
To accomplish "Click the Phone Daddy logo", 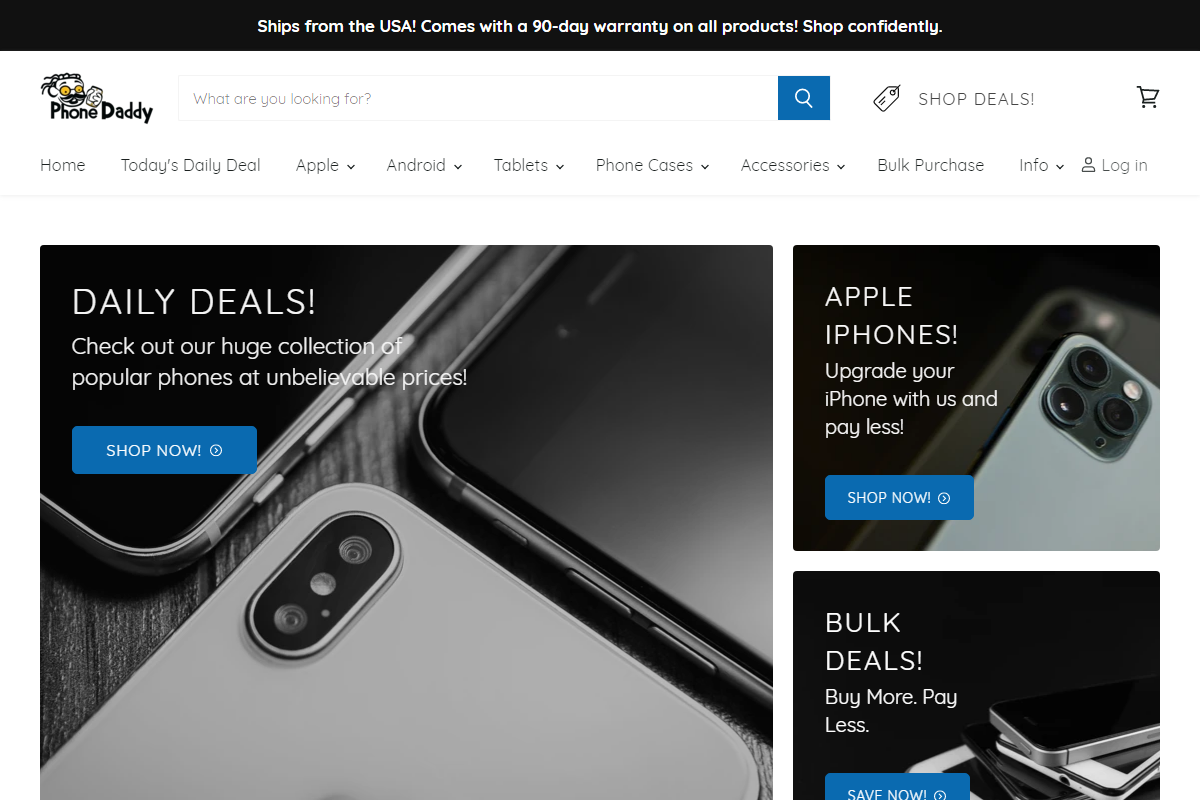I will coord(97,98).
